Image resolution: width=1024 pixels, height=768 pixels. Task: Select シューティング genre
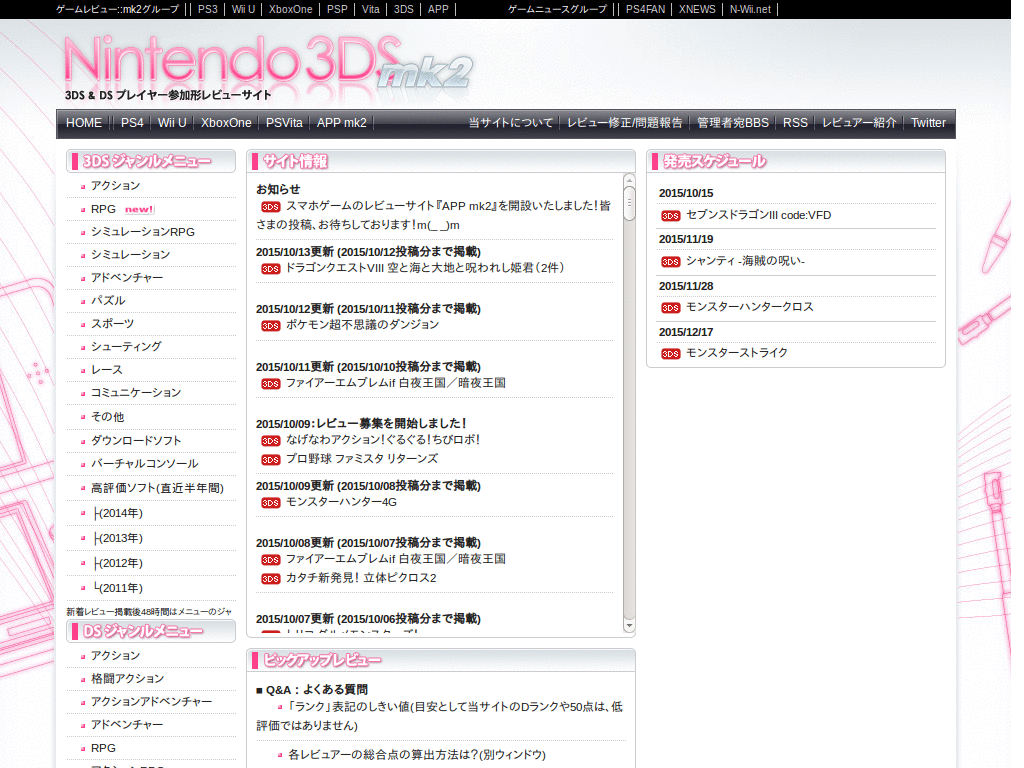(x=126, y=346)
